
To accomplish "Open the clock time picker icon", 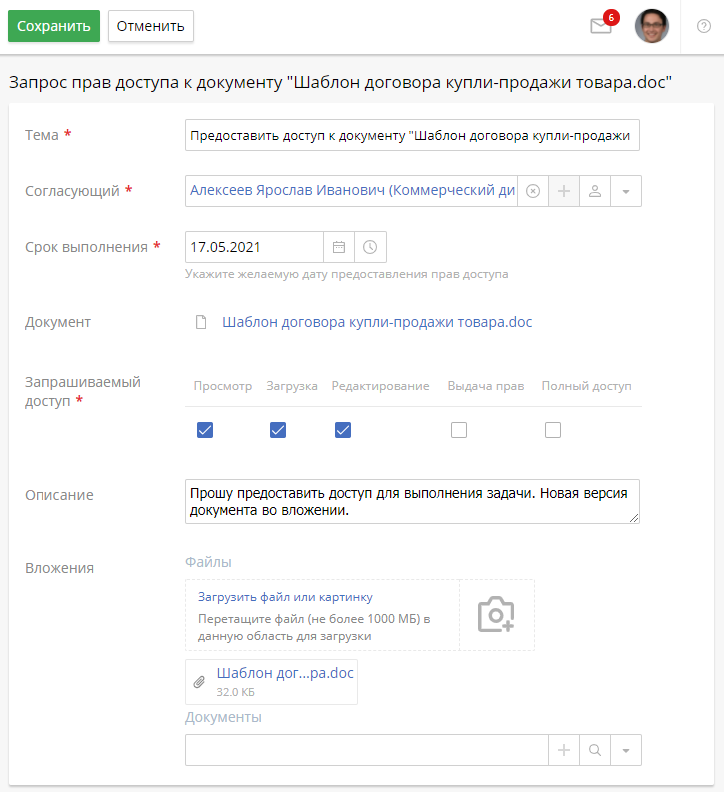I will (x=370, y=247).
